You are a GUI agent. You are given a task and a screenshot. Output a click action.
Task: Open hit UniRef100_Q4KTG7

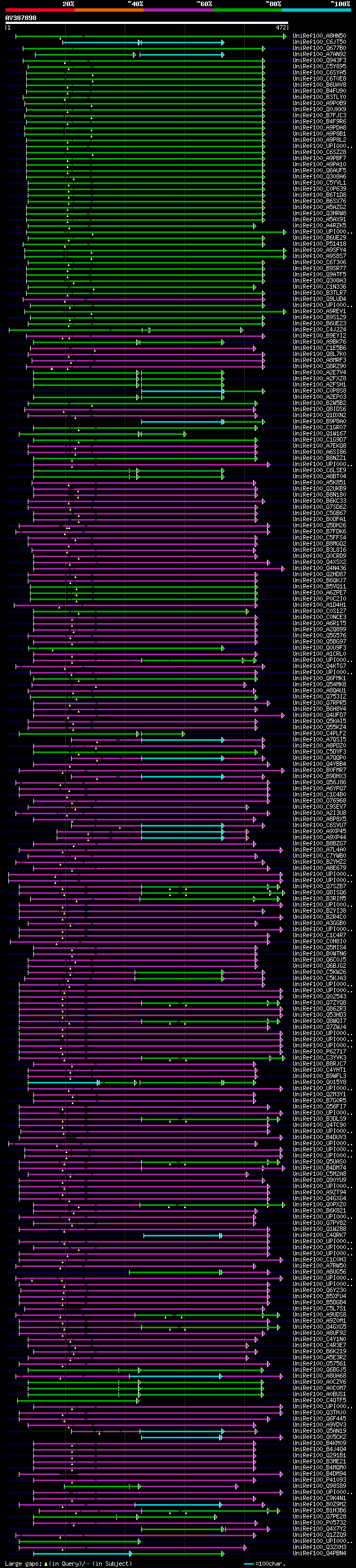319,666
